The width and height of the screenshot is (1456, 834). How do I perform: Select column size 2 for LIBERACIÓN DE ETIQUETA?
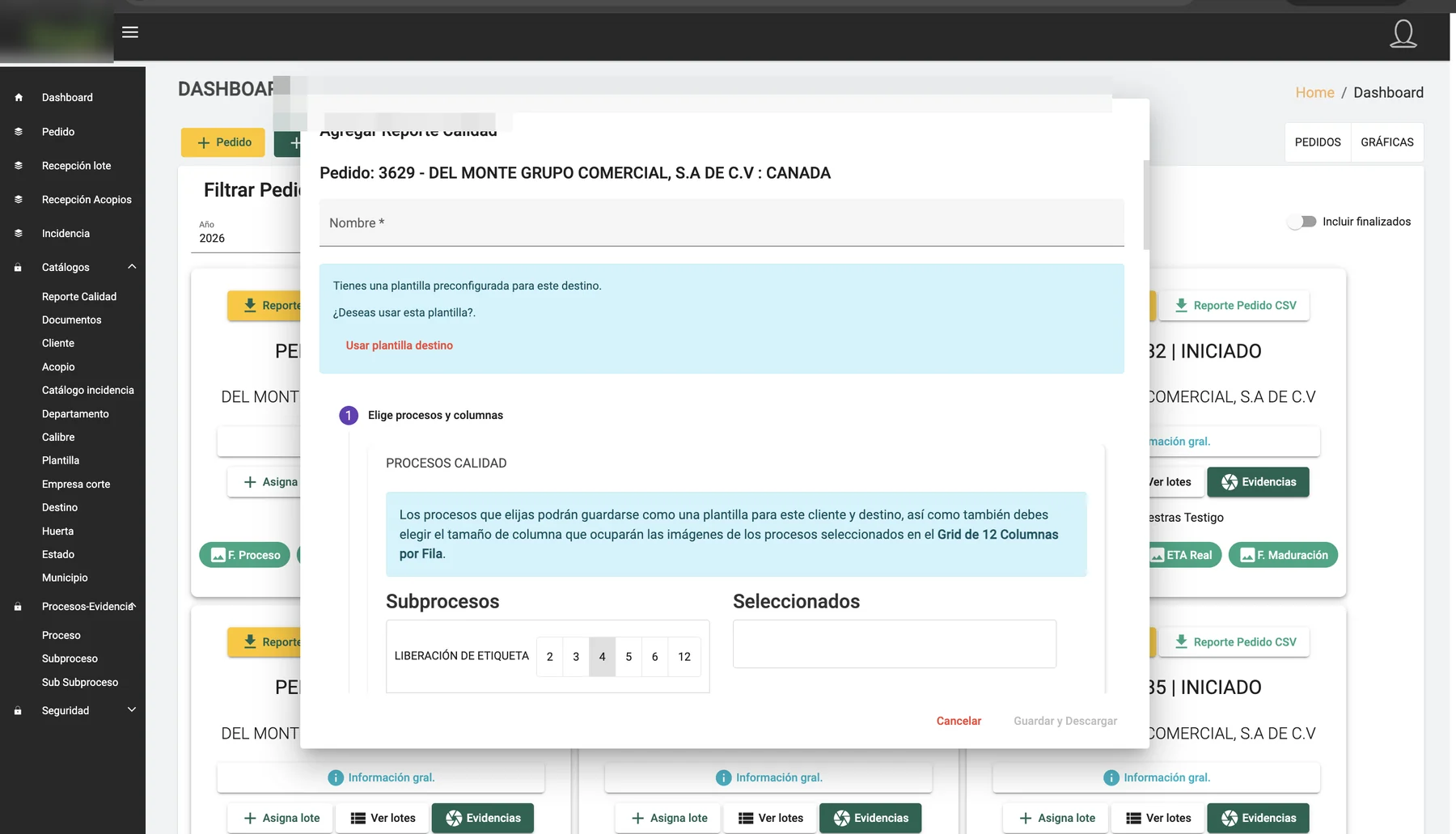click(x=549, y=656)
